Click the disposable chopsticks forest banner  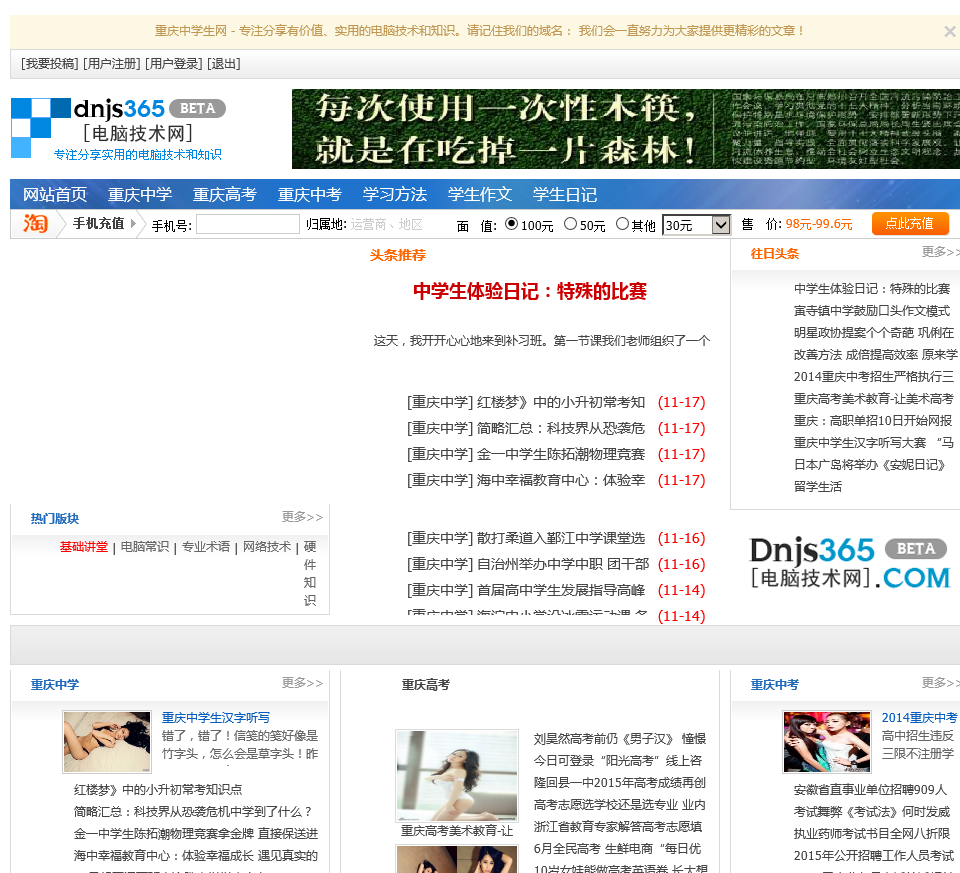(626, 129)
